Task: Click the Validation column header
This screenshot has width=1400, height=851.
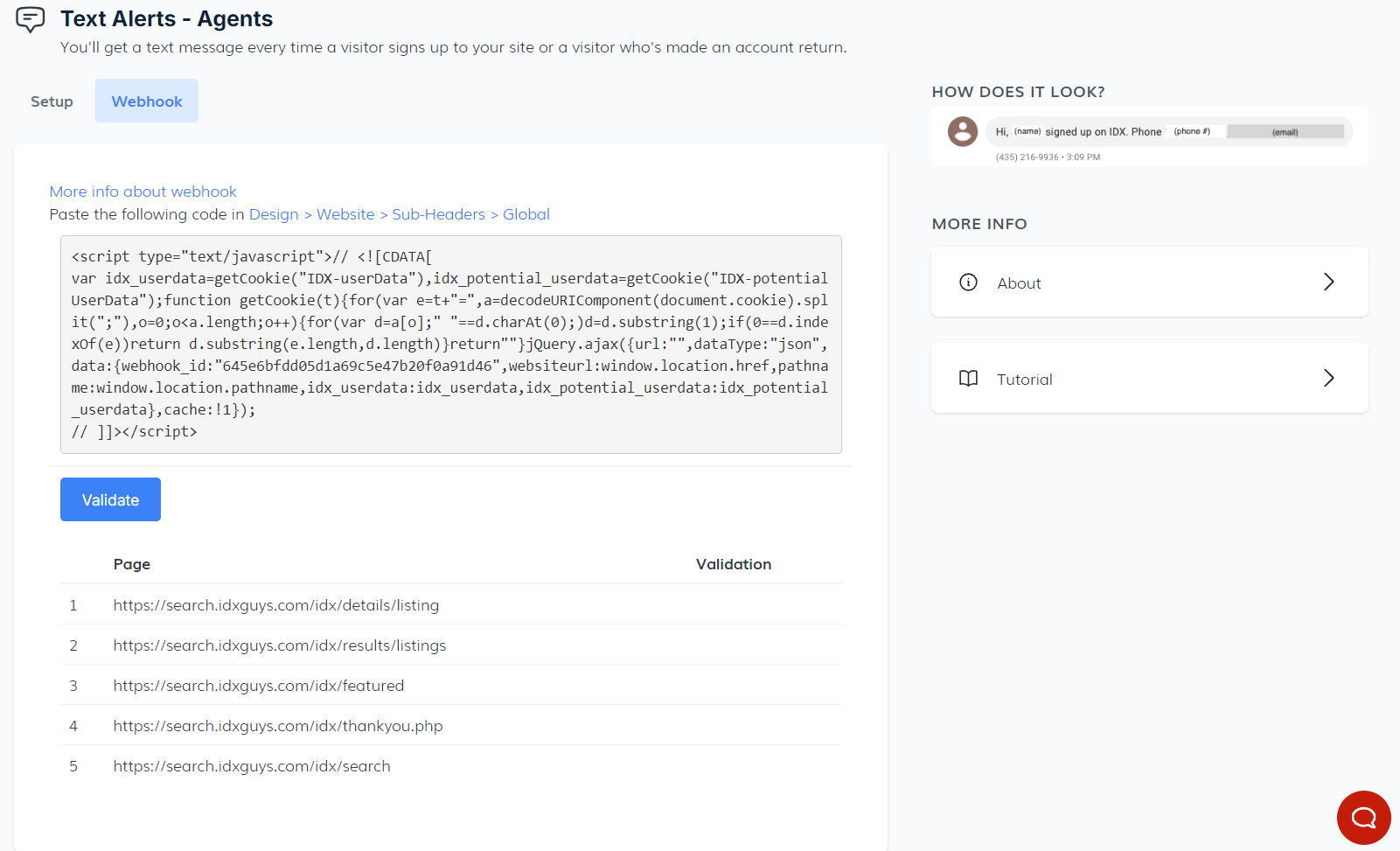Action: 734,564
